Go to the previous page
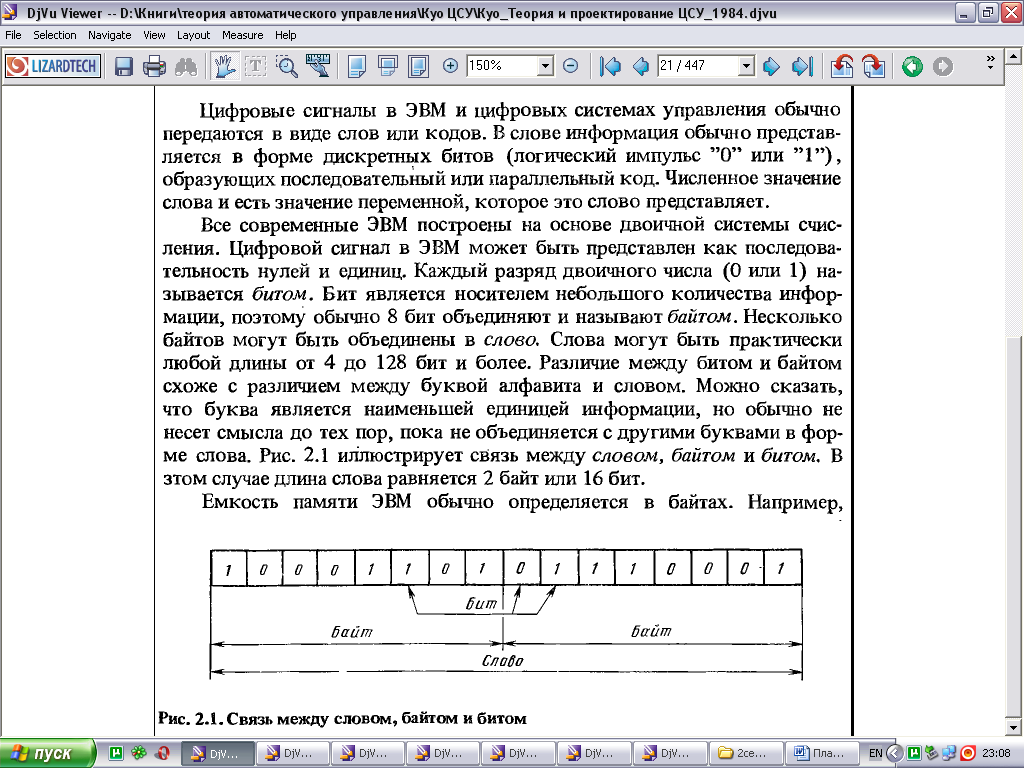Image resolution: width=1024 pixels, height=768 pixels. [x=641, y=66]
